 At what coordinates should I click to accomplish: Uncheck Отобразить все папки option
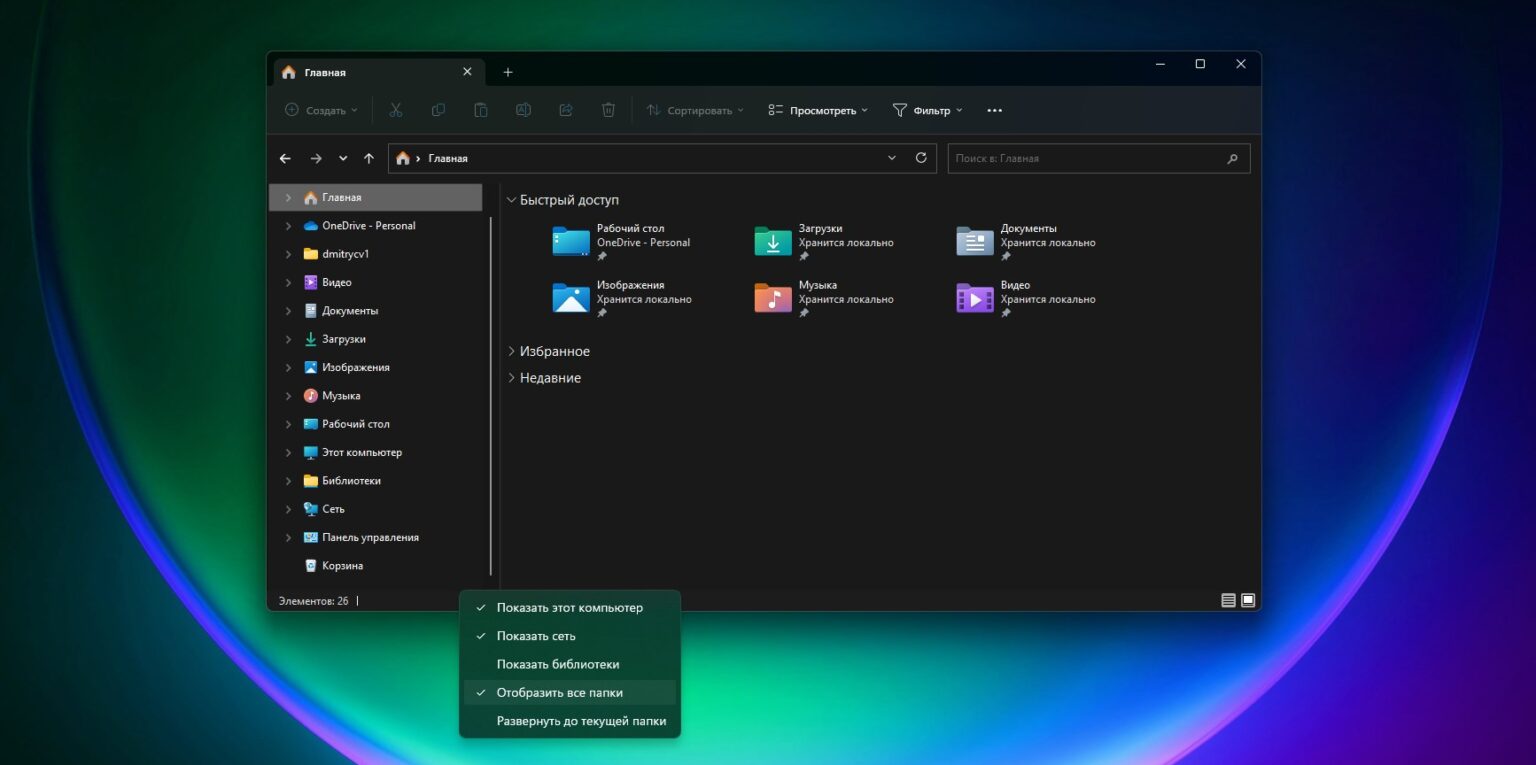tap(560, 692)
